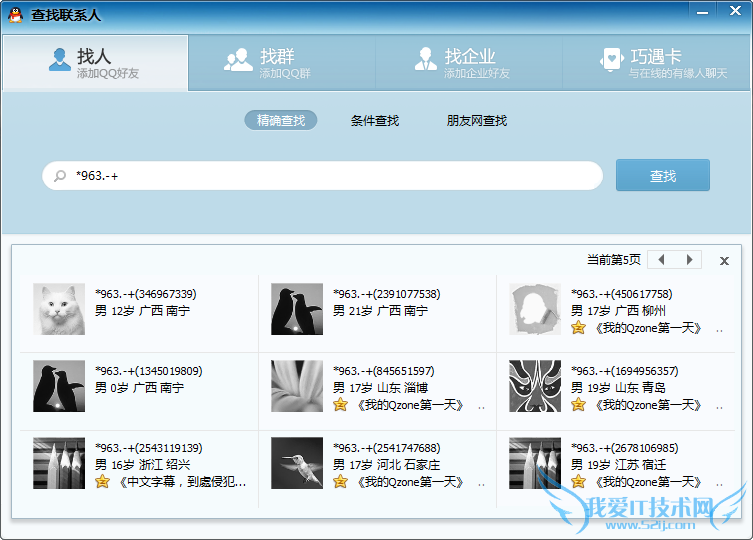The width and height of the screenshot is (753, 540).
Task: Open 《我的Qzone第一天》 of user 2541747688
Action: (x=410, y=482)
